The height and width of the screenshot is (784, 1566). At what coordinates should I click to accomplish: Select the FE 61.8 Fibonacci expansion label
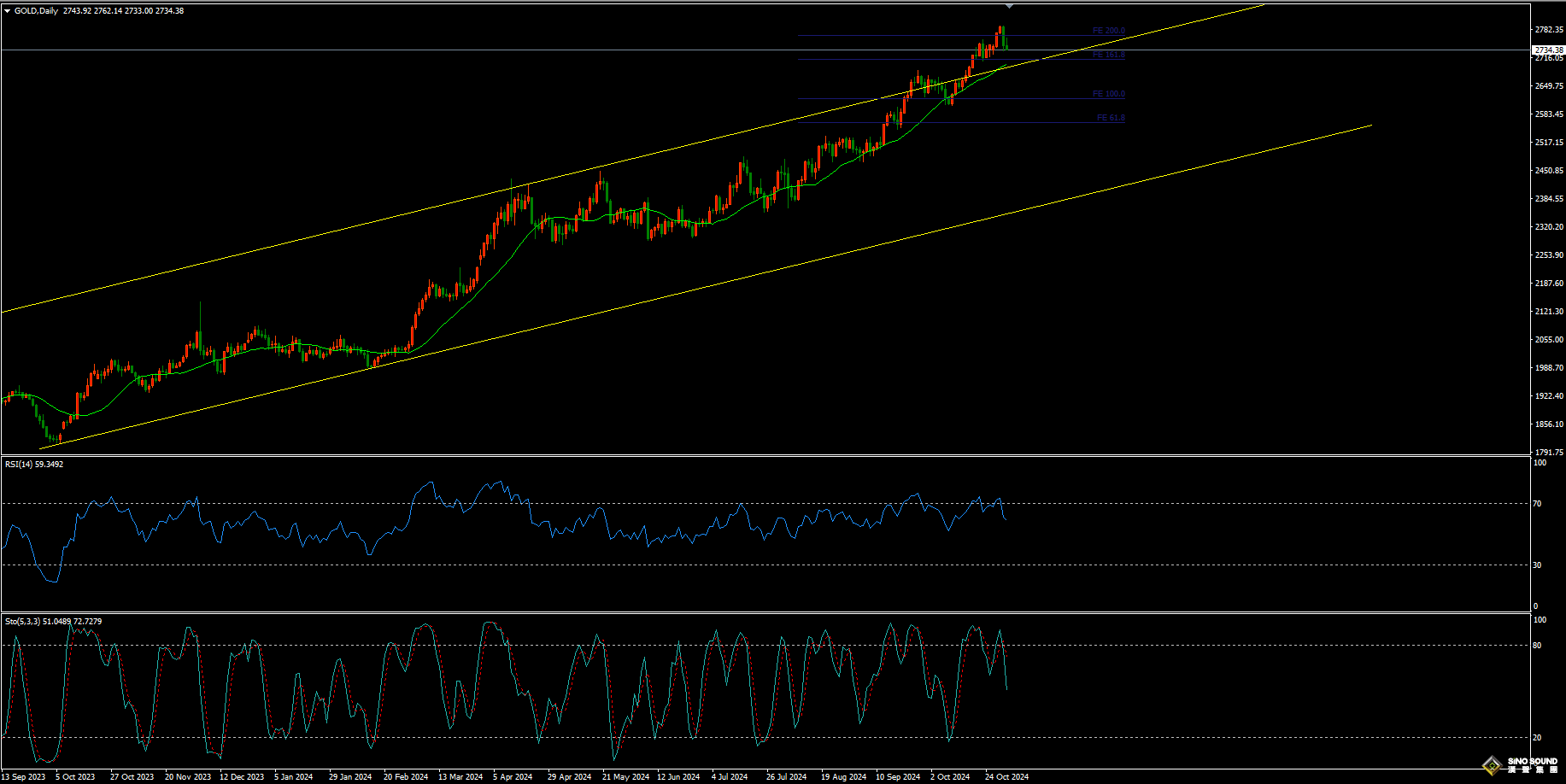pyautogui.click(x=1111, y=118)
